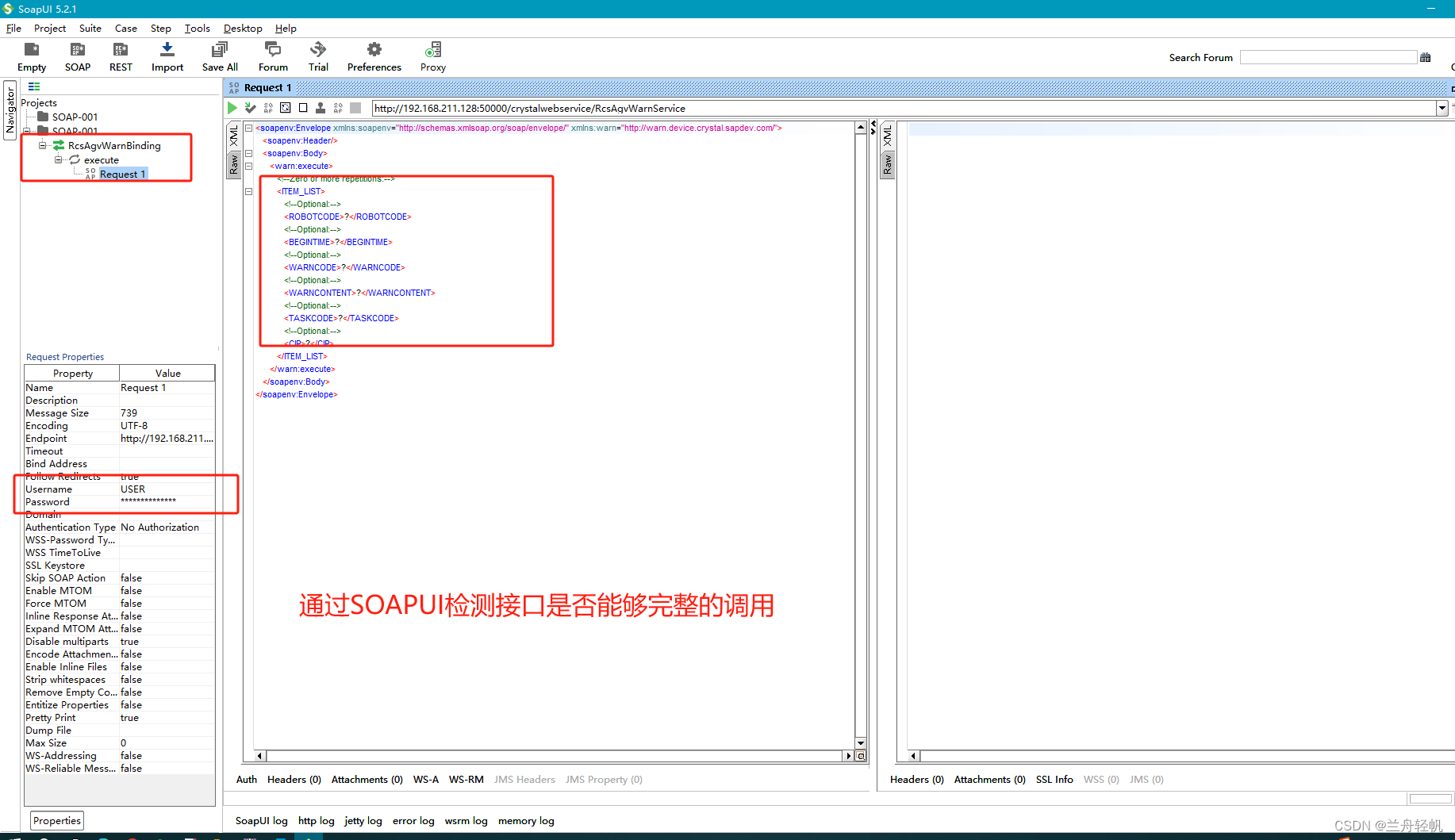
Task: Click the Empty project toolbar icon
Action: (32, 50)
